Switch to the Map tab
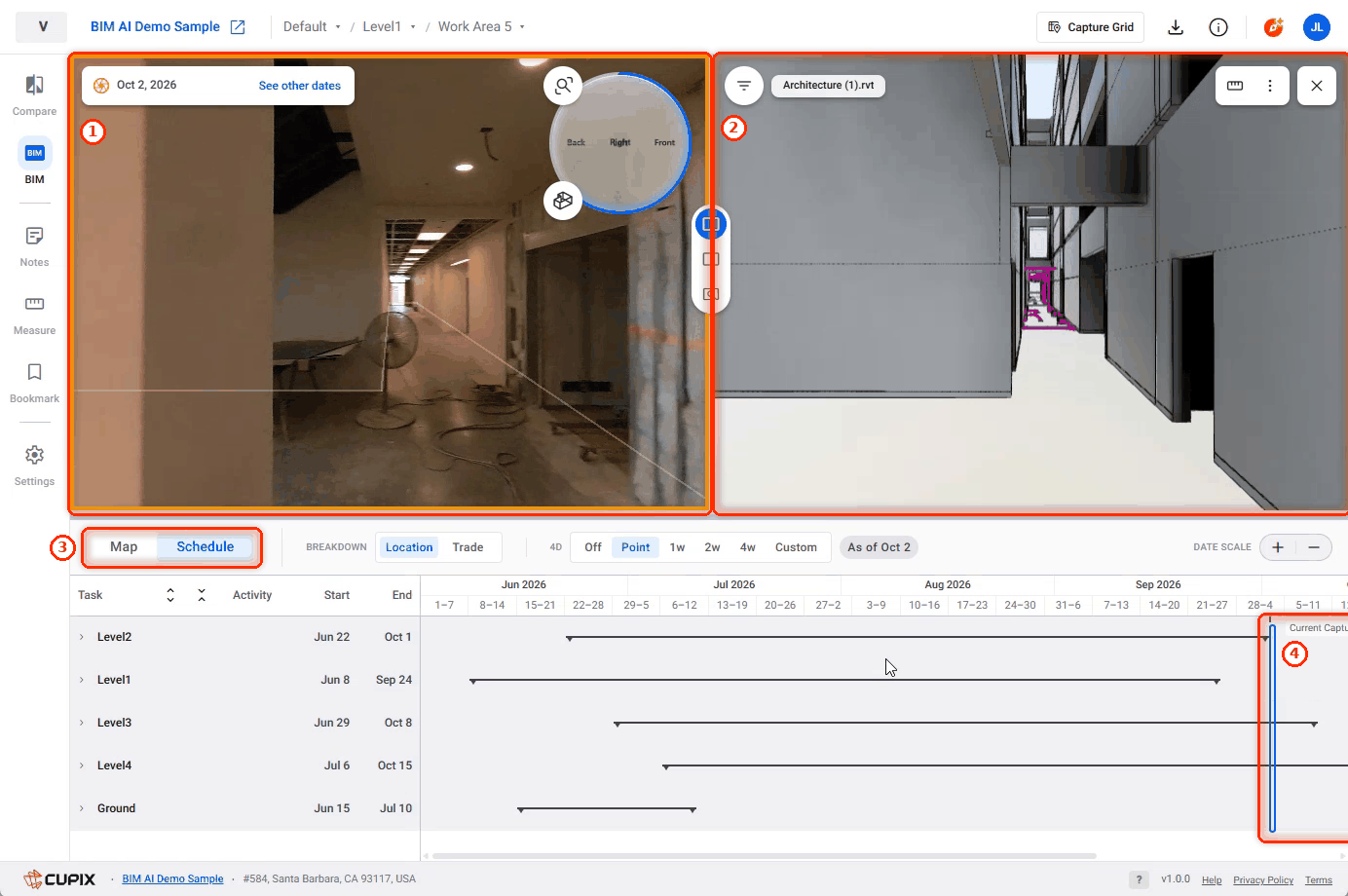Viewport: 1348px width, 896px height. click(x=124, y=547)
